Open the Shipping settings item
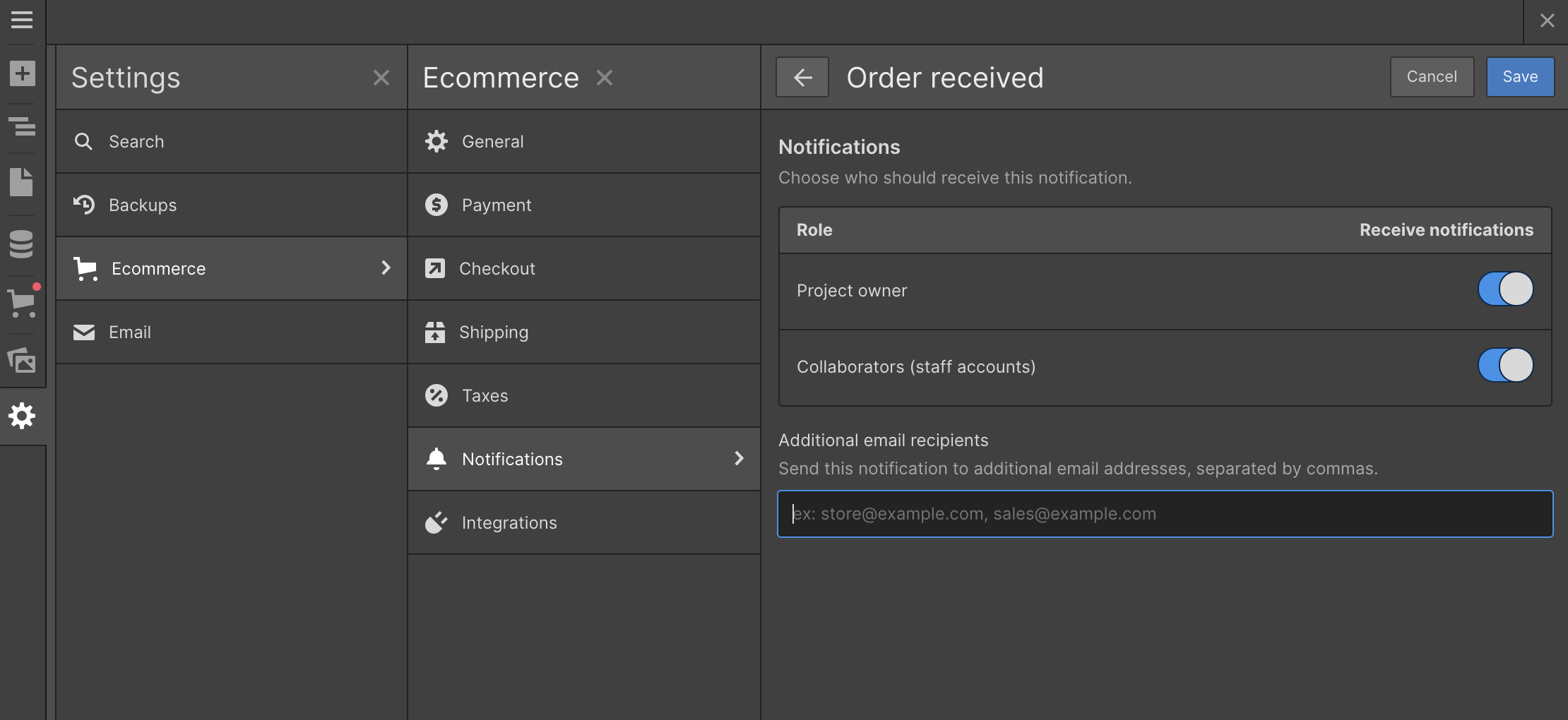Screen dimensions: 1568x720 point(584,332)
